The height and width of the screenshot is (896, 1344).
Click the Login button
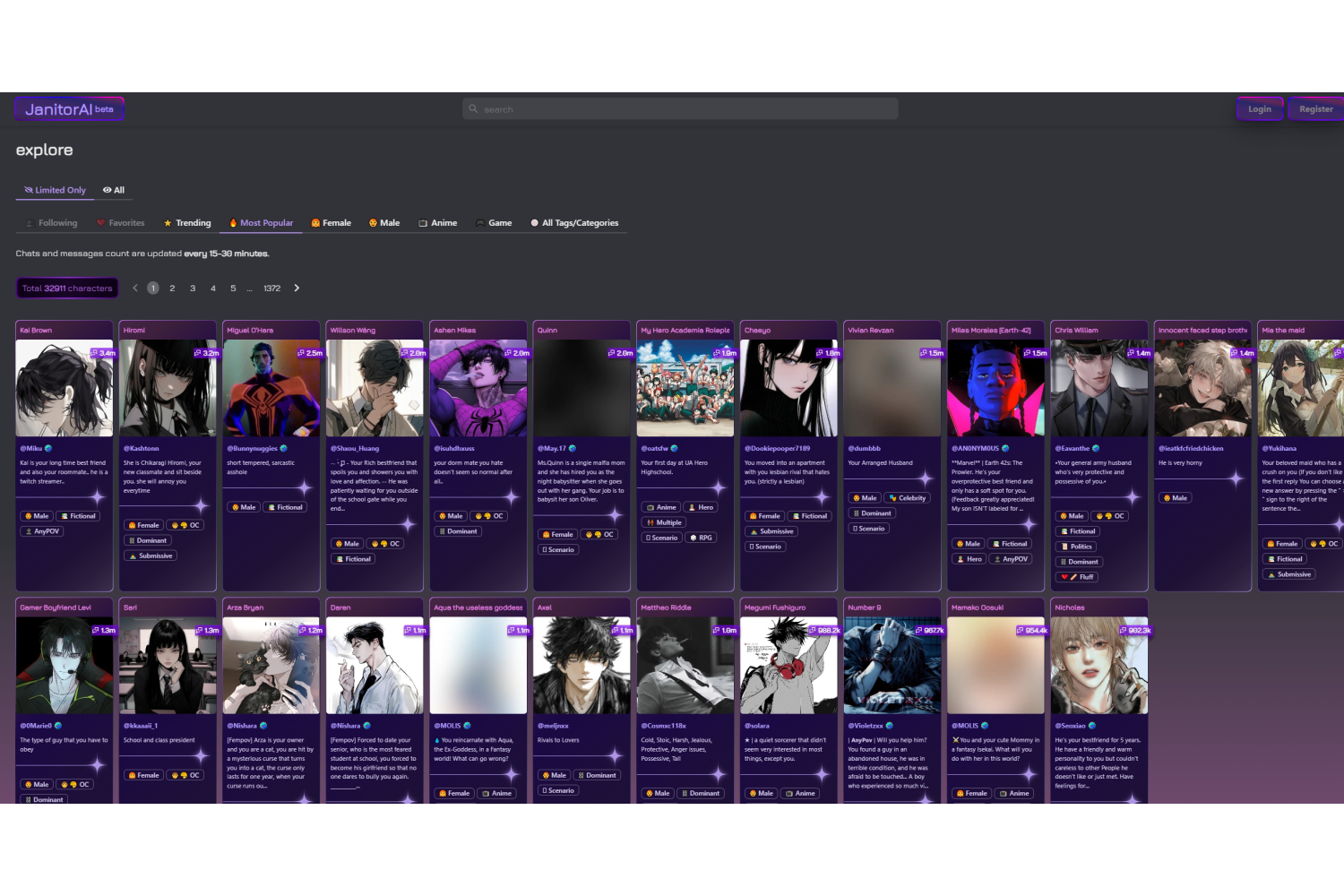[1260, 109]
